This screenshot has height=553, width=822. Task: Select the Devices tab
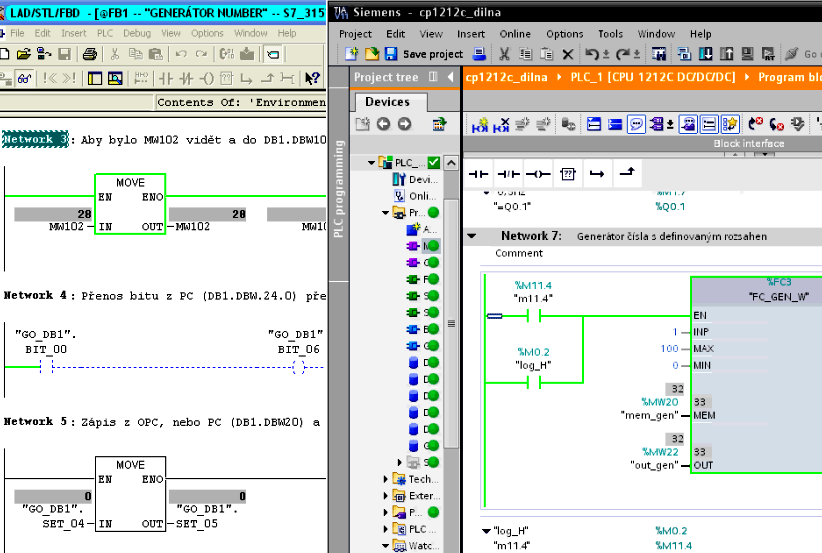coord(387,102)
